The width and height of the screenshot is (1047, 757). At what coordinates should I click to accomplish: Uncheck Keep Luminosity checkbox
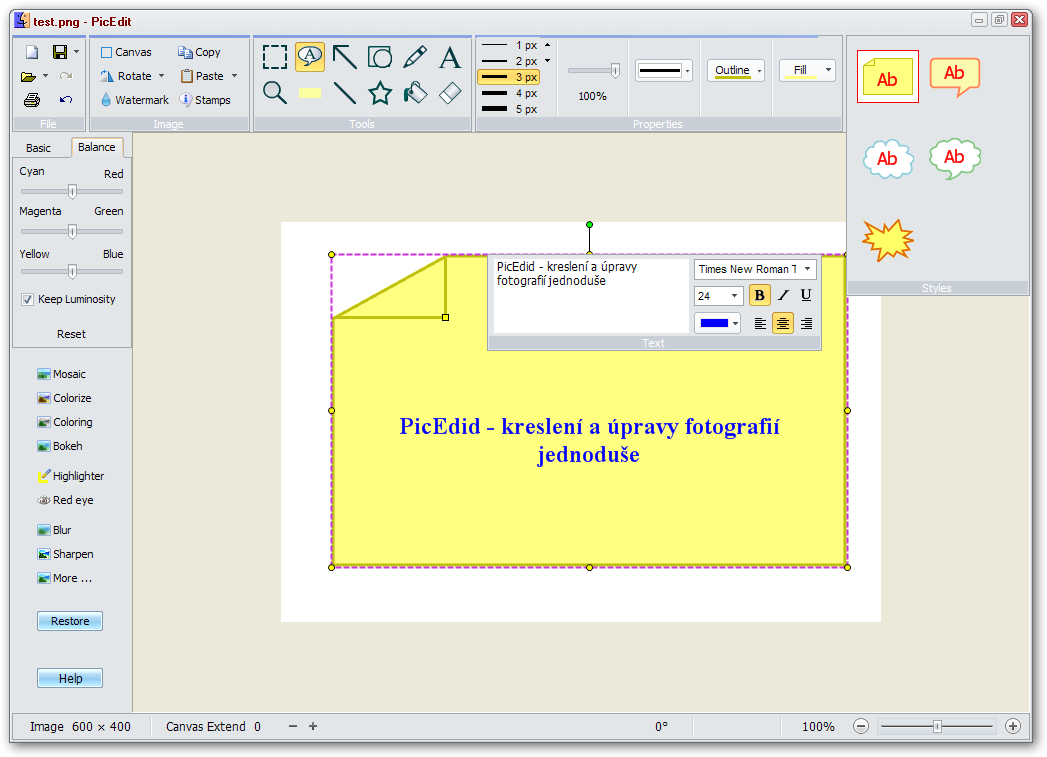(x=27, y=300)
